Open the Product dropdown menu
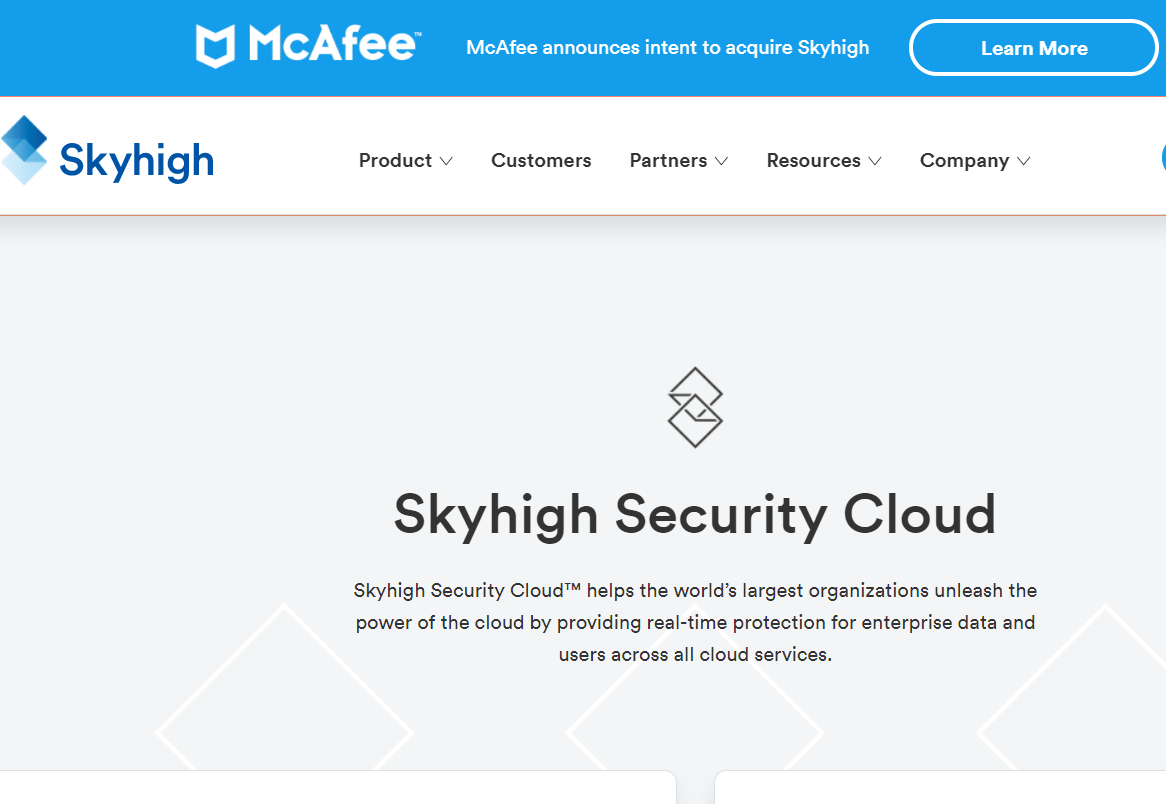The width and height of the screenshot is (1166, 804). click(x=397, y=160)
